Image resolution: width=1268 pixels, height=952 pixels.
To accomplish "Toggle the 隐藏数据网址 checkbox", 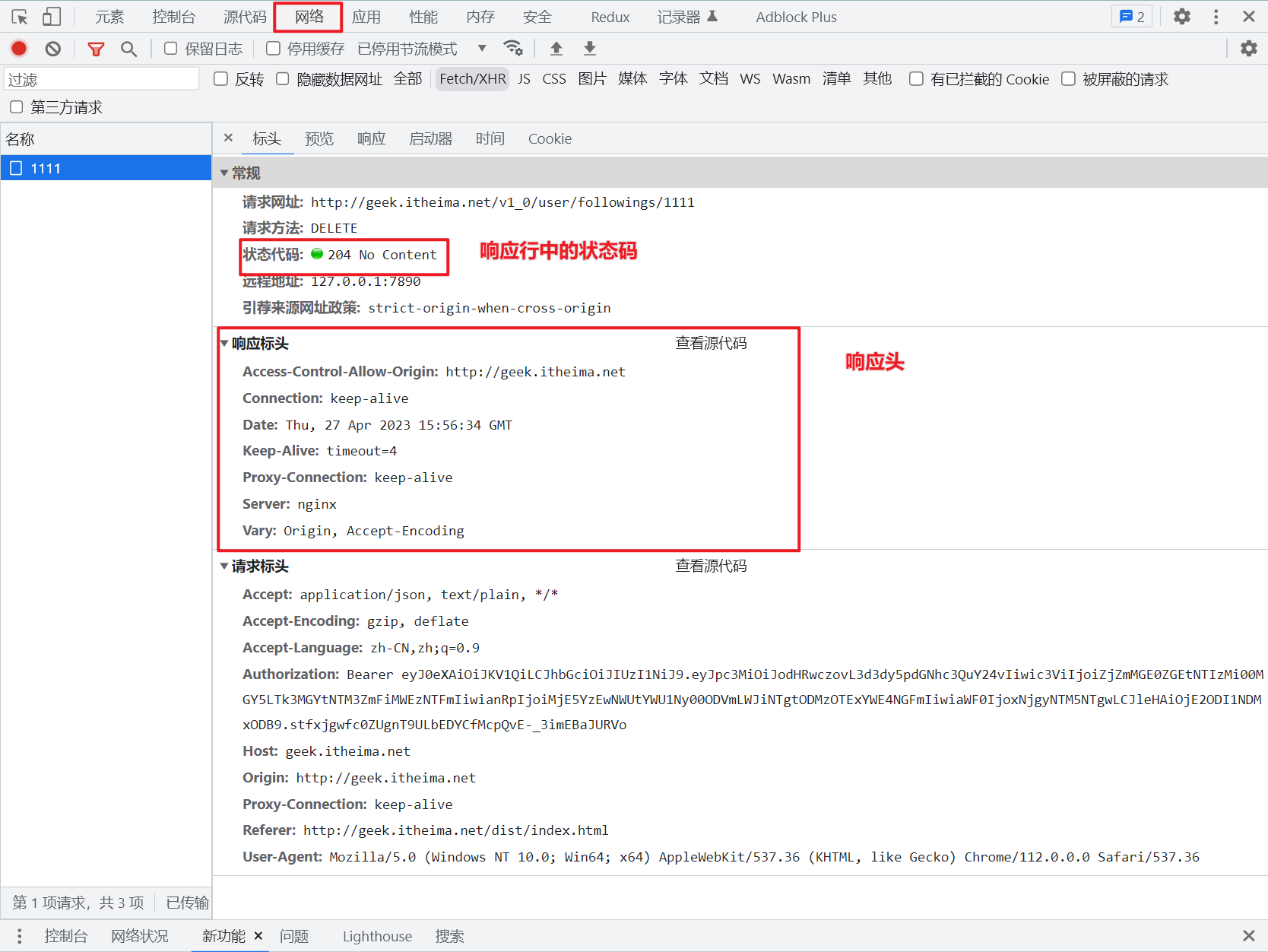I will [x=283, y=79].
